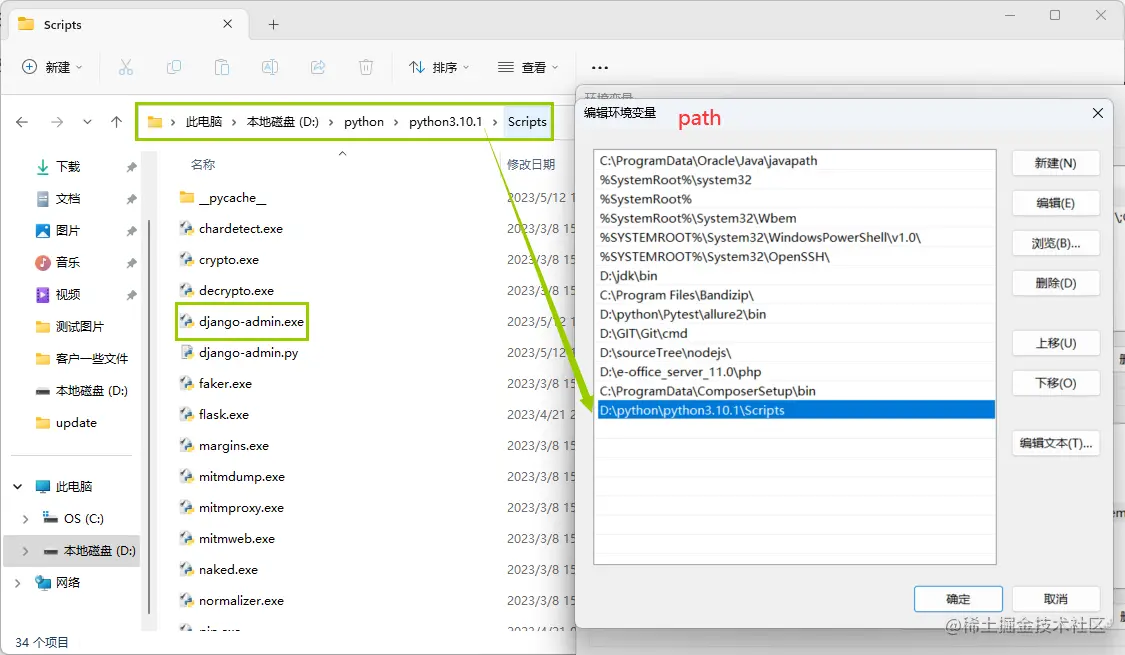Viewport: 1125px width, 655px height.
Task: Select D:\python\python3.10.1\Scripts path entry
Action: click(x=796, y=410)
